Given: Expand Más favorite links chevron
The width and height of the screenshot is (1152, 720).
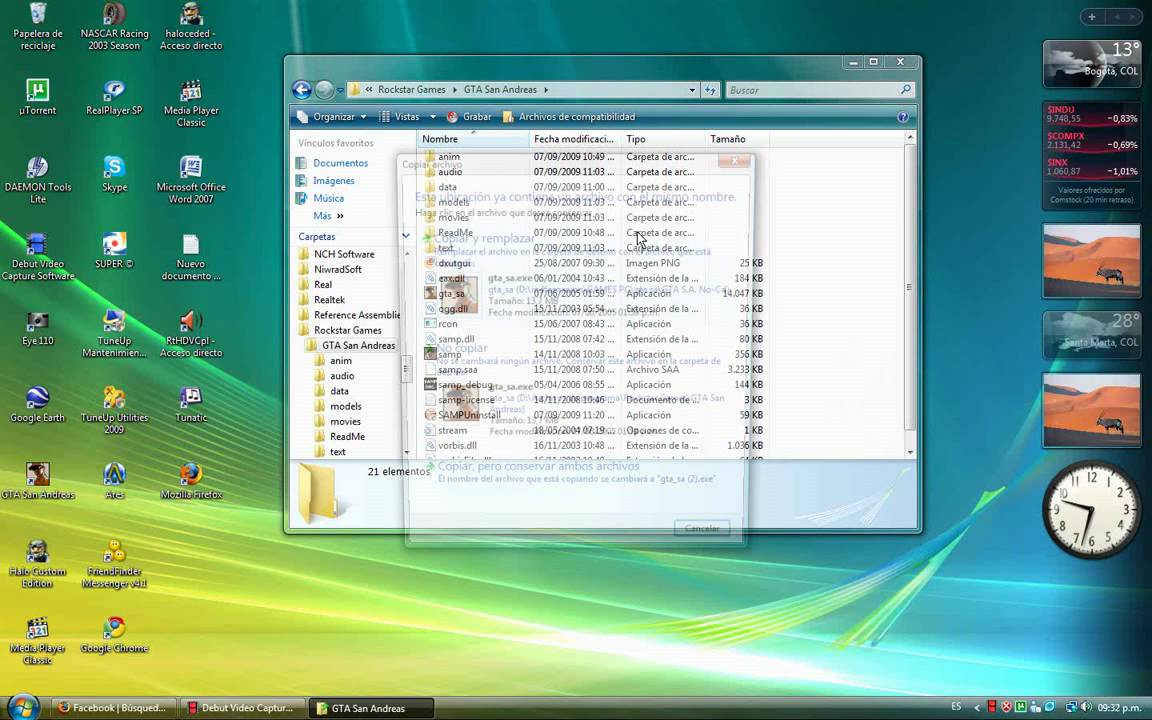Looking at the screenshot, I should [x=340, y=216].
